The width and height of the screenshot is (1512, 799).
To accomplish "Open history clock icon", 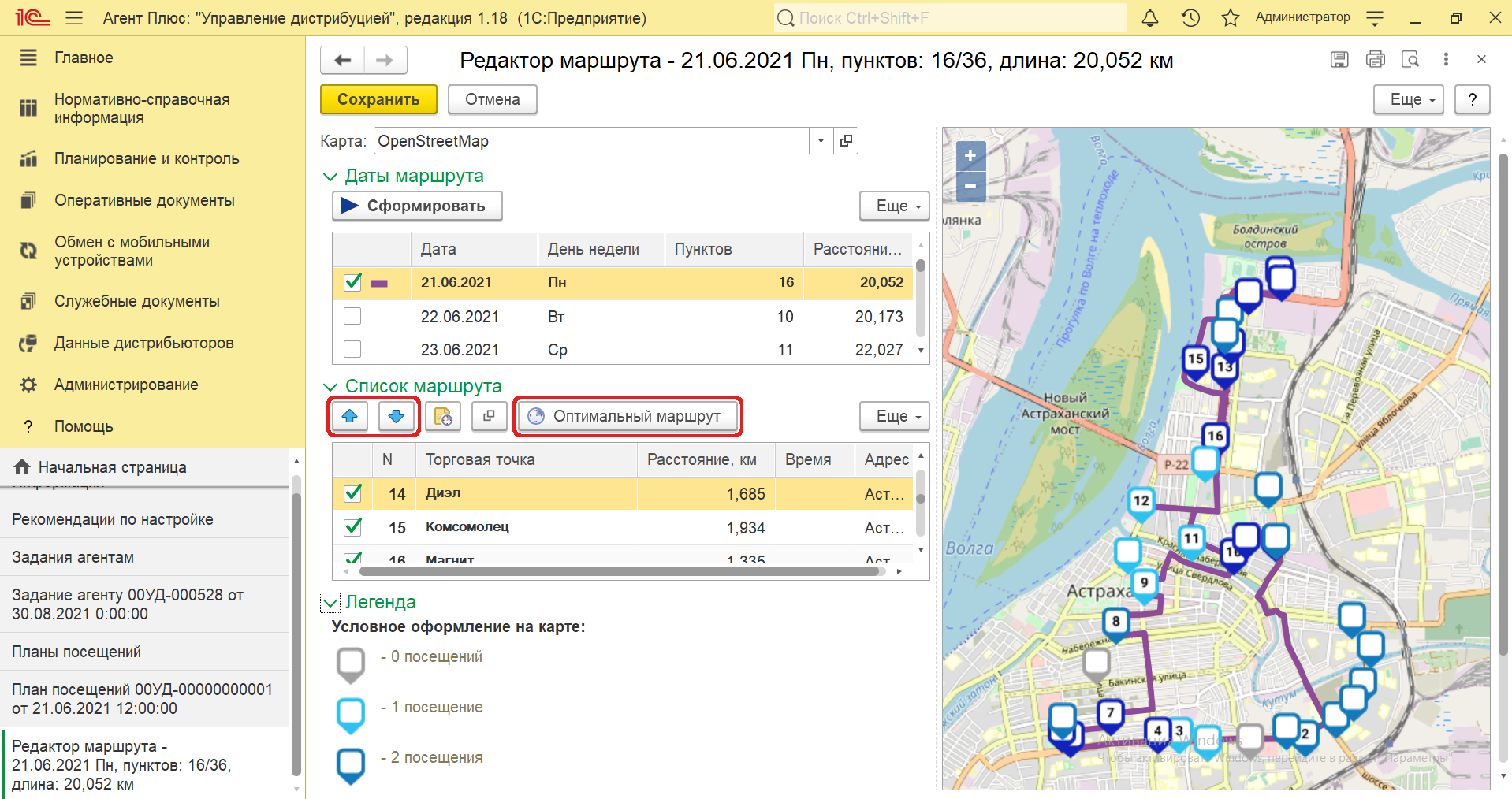I will point(1190,18).
